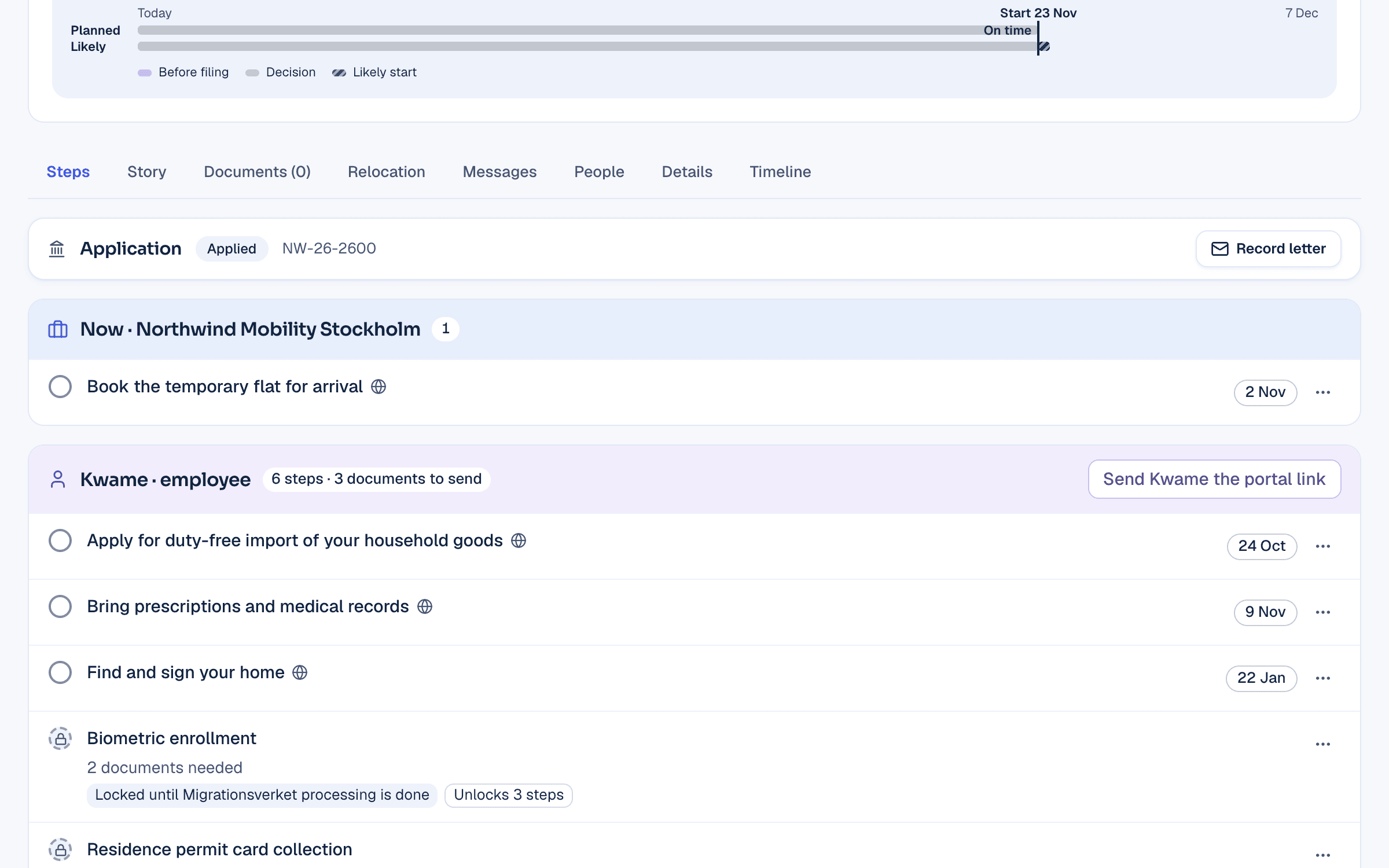1389x868 pixels.
Task: Click the lock icon for Residence permit card collection
Action: pyautogui.click(x=60, y=849)
